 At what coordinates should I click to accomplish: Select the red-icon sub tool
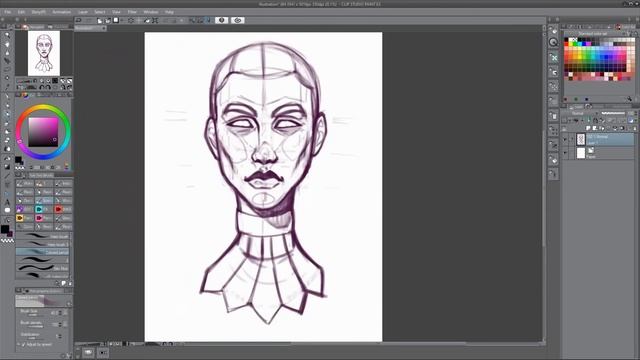pos(63,209)
